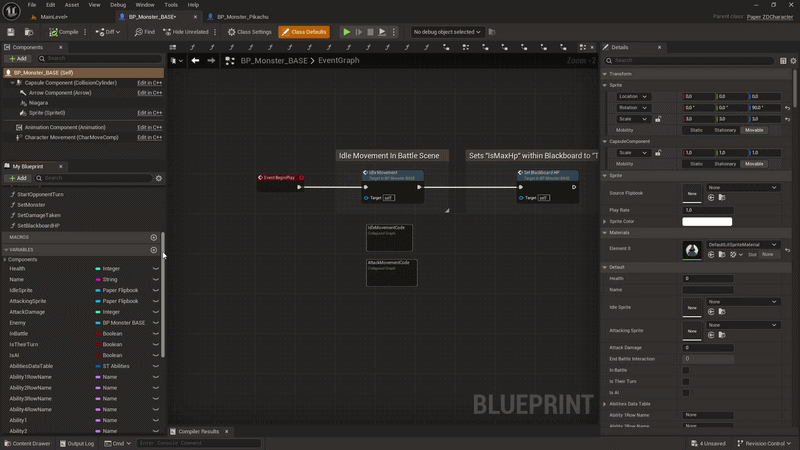The width and height of the screenshot is (800, 450).
Task: Open the Debug menu
Action: (x=118, y=4)
